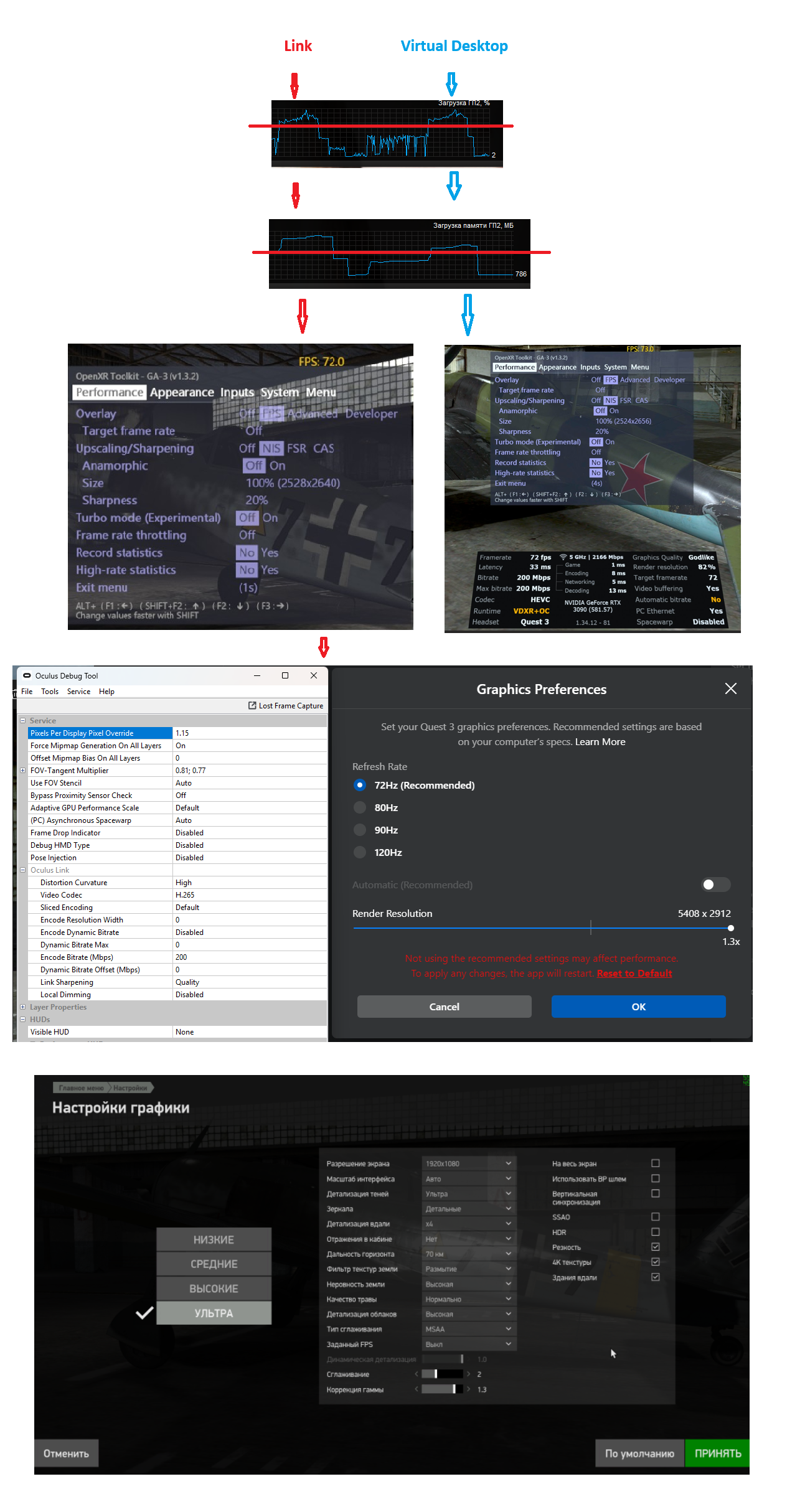Click the Коррекция гаммы slider bar
Image resolution: width=805 pixels, height=1512 pixels.
pos(442,1389)
